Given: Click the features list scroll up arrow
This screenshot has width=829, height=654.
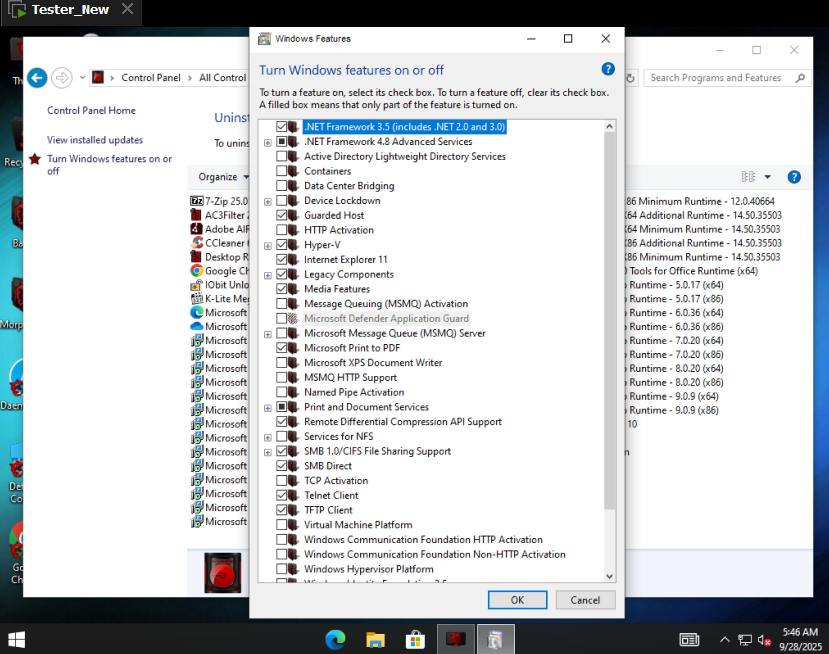Looking at the screenshot, I should coord(609,126).
